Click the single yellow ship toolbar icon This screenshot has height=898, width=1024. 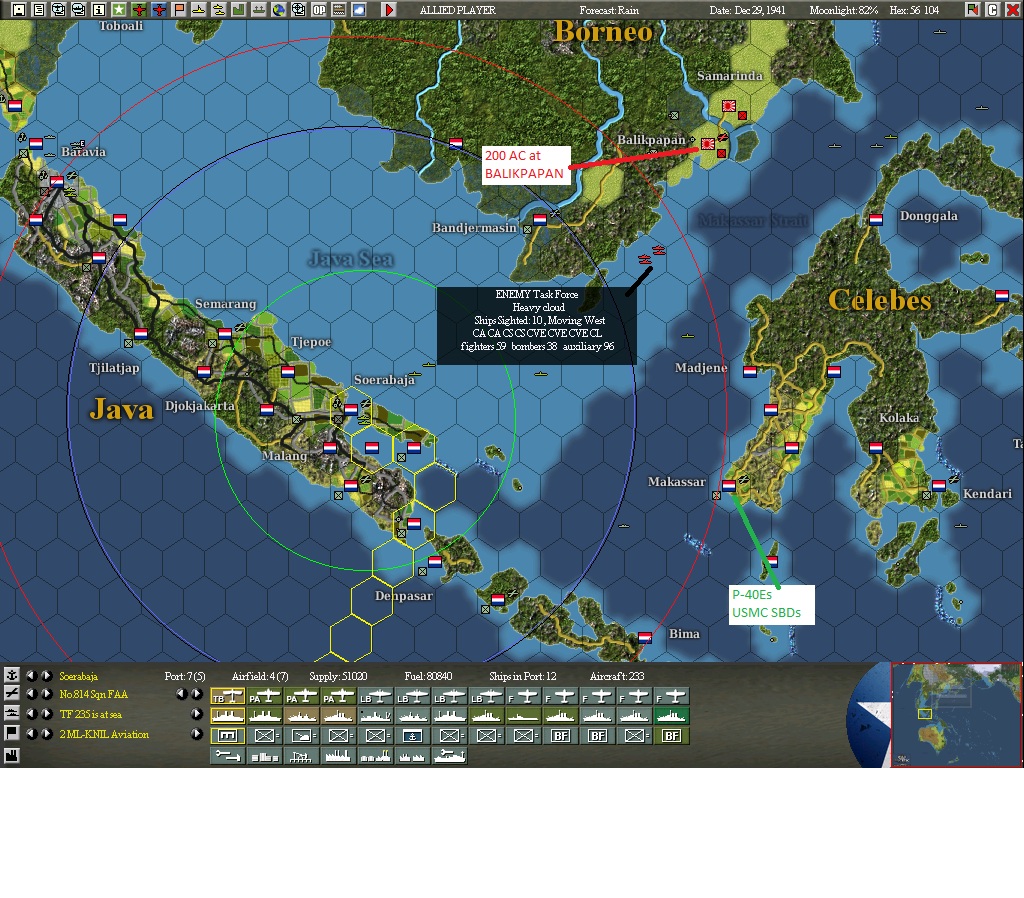(199, 10)
